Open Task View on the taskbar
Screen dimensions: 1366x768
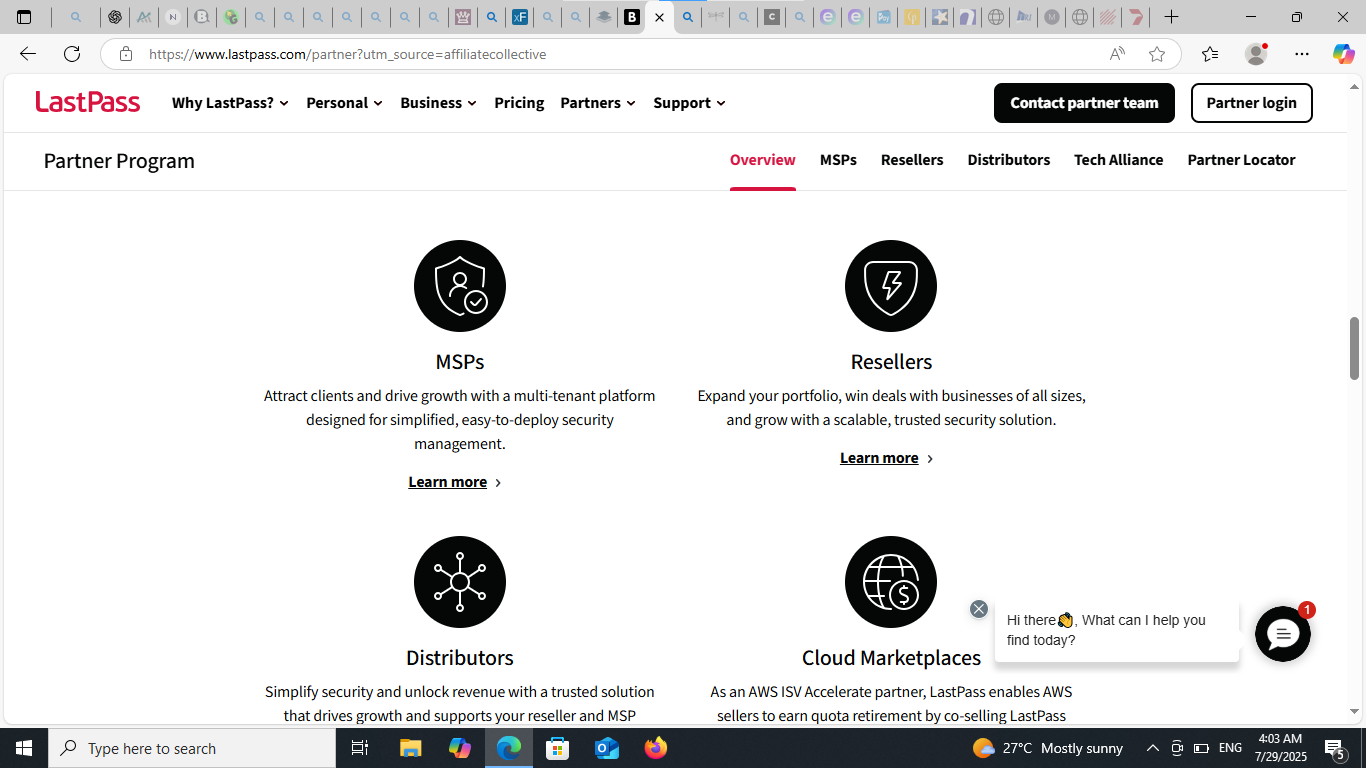tap(360, 748)
